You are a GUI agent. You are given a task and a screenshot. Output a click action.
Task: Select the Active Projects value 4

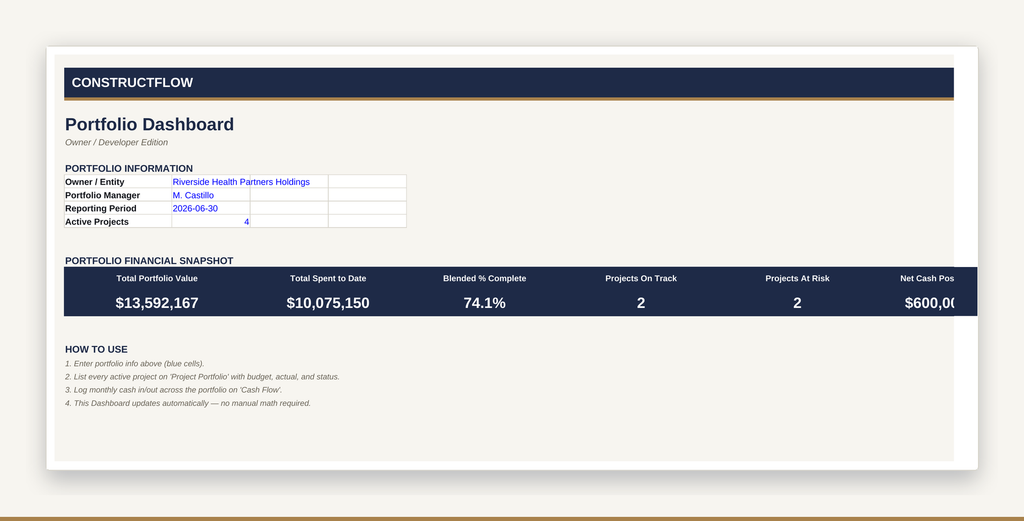(210, 222)
